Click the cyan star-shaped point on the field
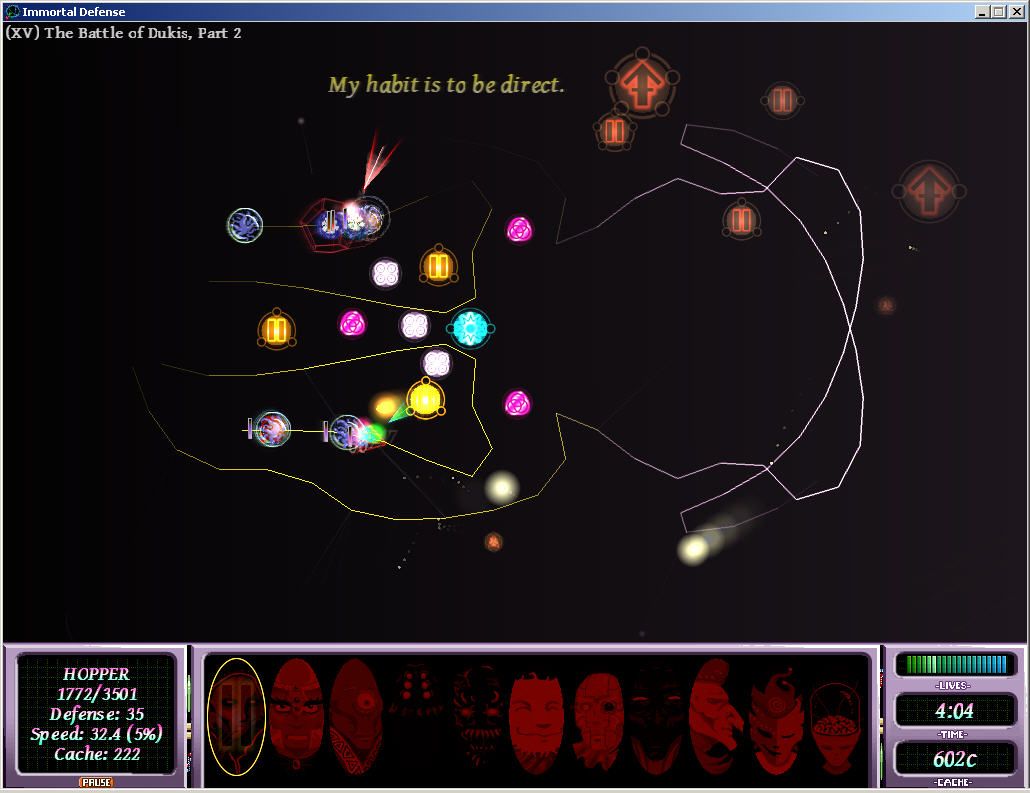The width and height of the screenshot is (1030, 793). [469, 328]
